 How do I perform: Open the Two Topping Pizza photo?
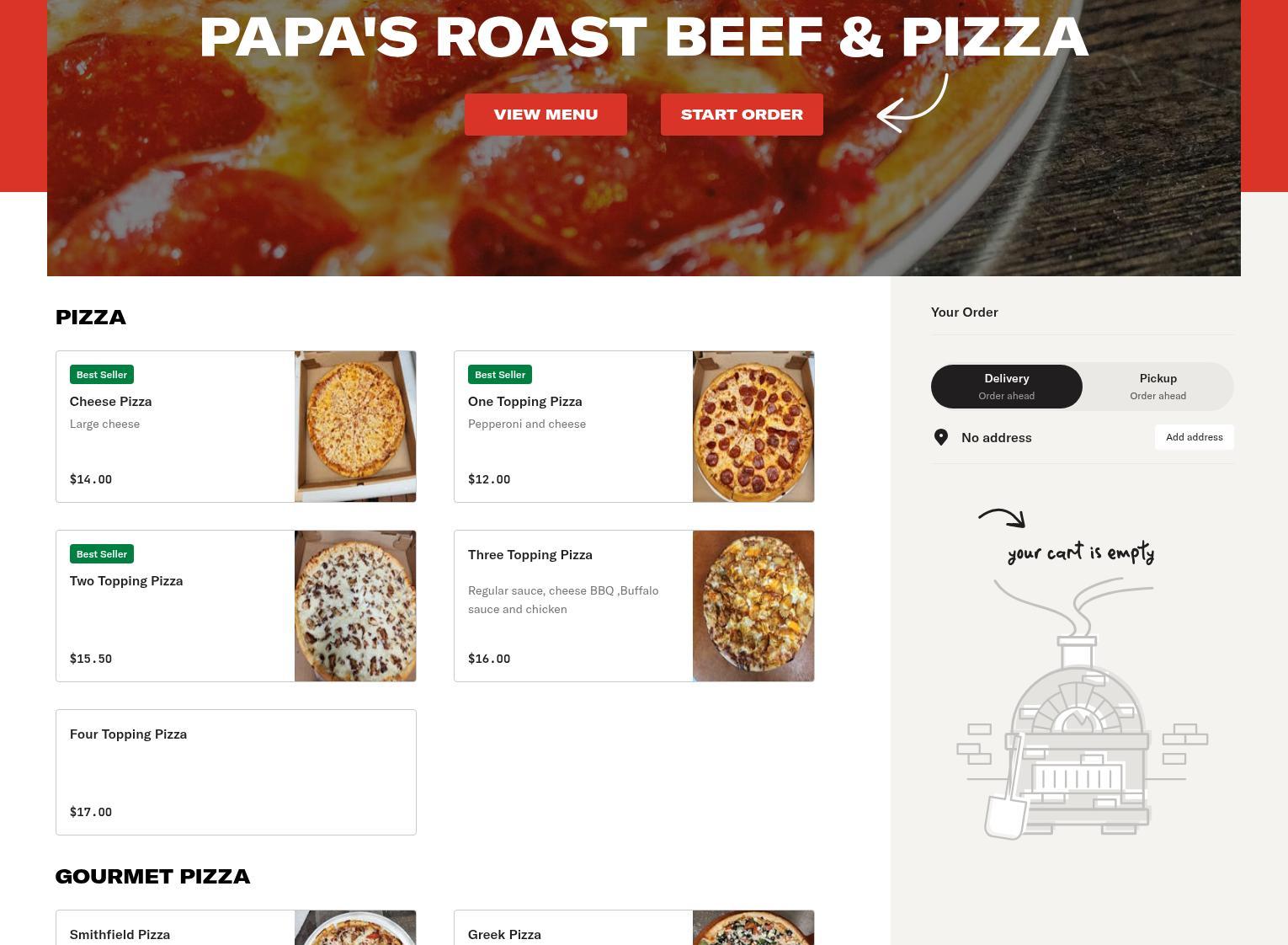coord(355,606)
